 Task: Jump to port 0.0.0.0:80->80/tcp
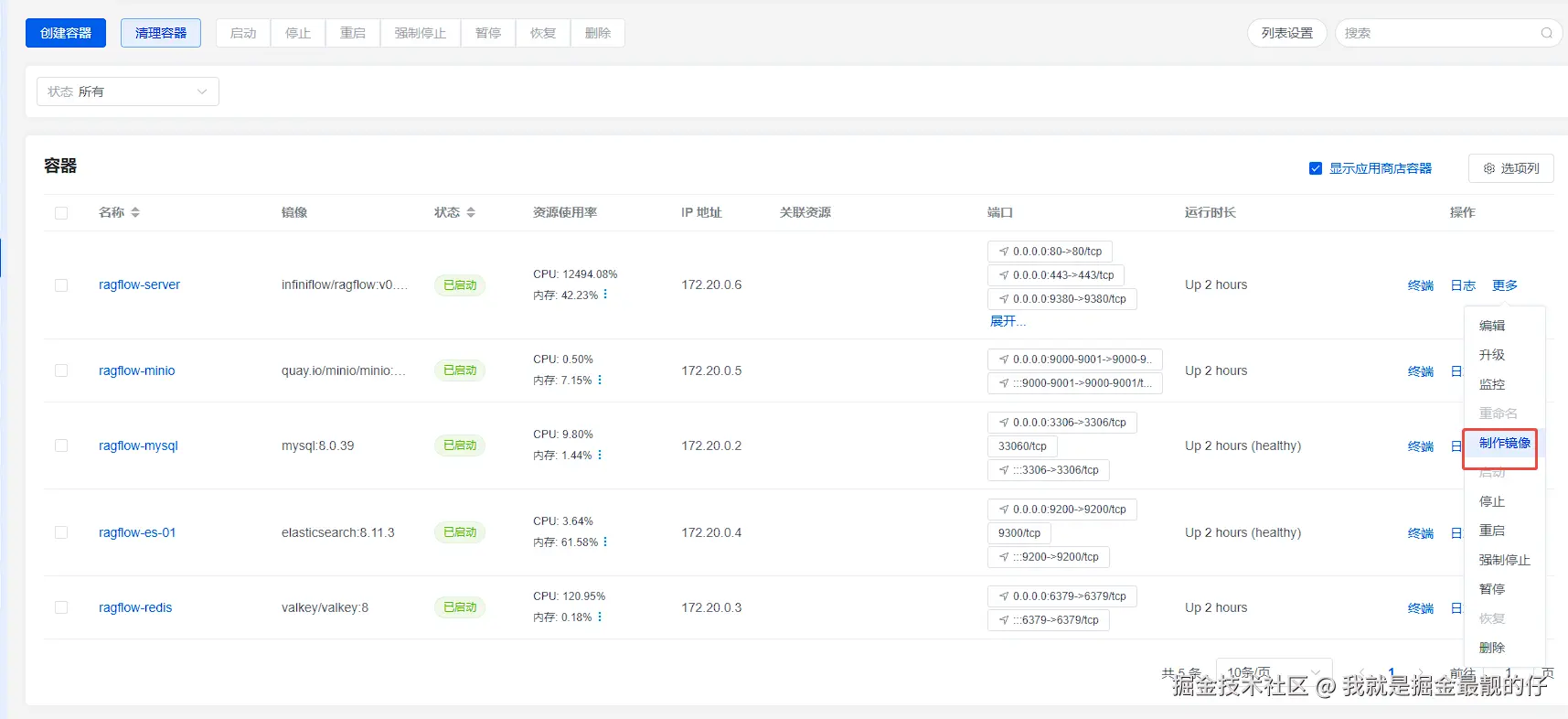[x=1050, y=252]
